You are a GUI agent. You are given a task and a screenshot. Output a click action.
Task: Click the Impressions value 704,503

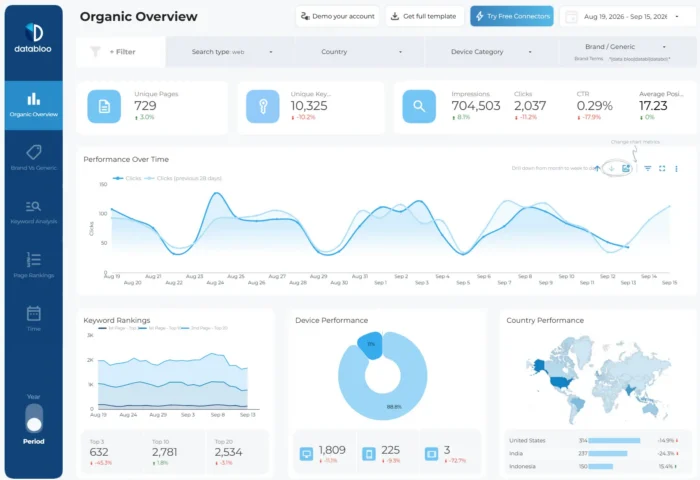(x=476, y=105)
